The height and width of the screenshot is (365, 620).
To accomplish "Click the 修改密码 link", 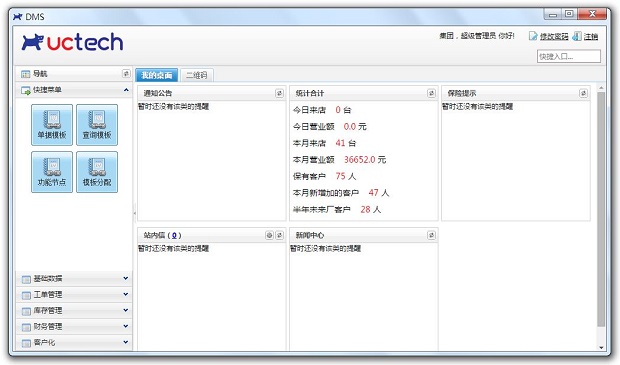I will (554, 36).
